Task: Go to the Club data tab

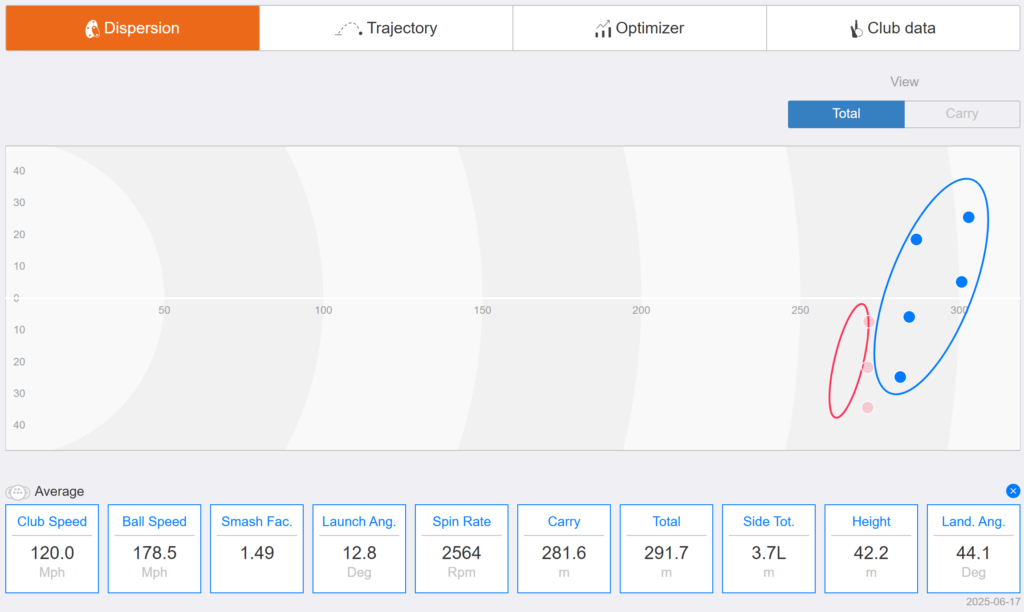Action: (x=893, y=28)
